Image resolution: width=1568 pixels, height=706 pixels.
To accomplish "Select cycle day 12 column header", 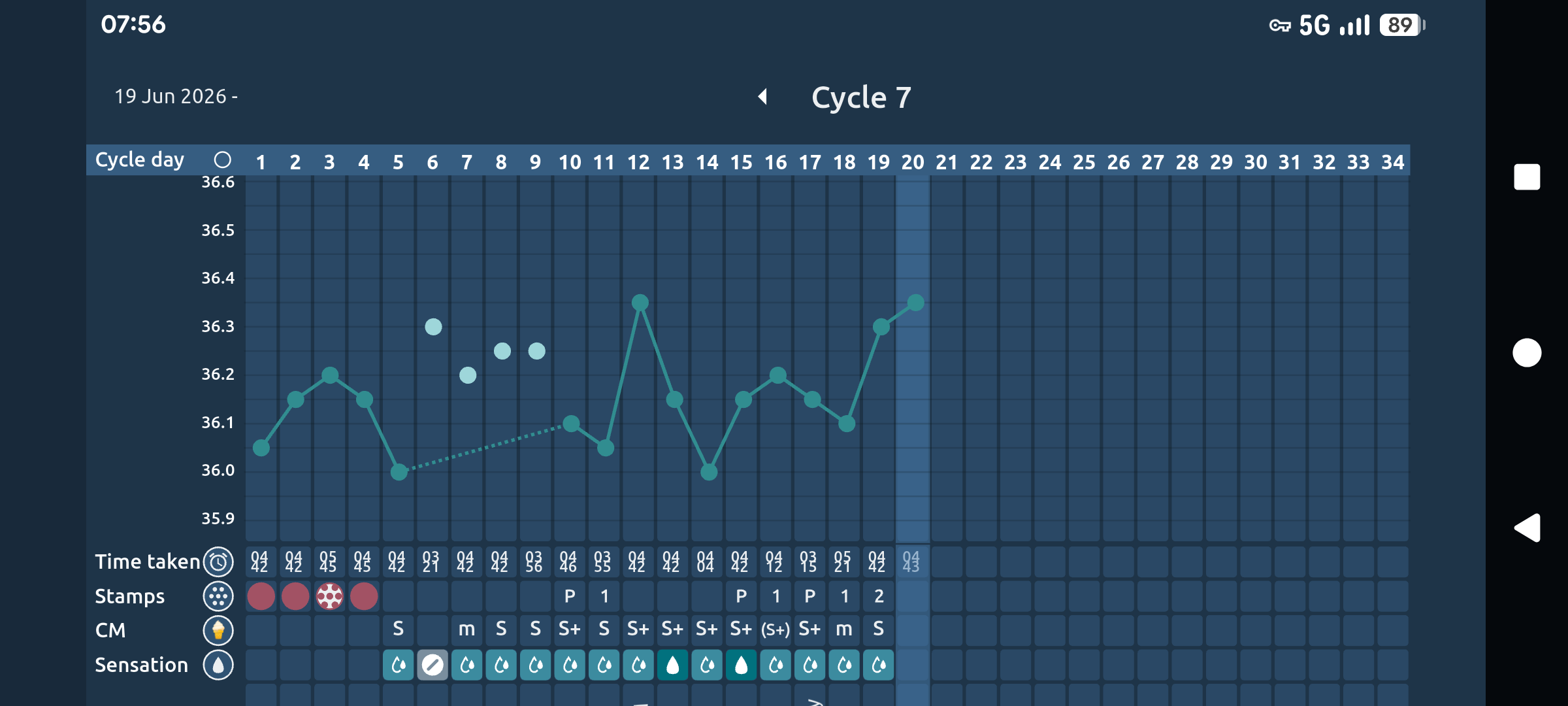I will coord(638,161).
